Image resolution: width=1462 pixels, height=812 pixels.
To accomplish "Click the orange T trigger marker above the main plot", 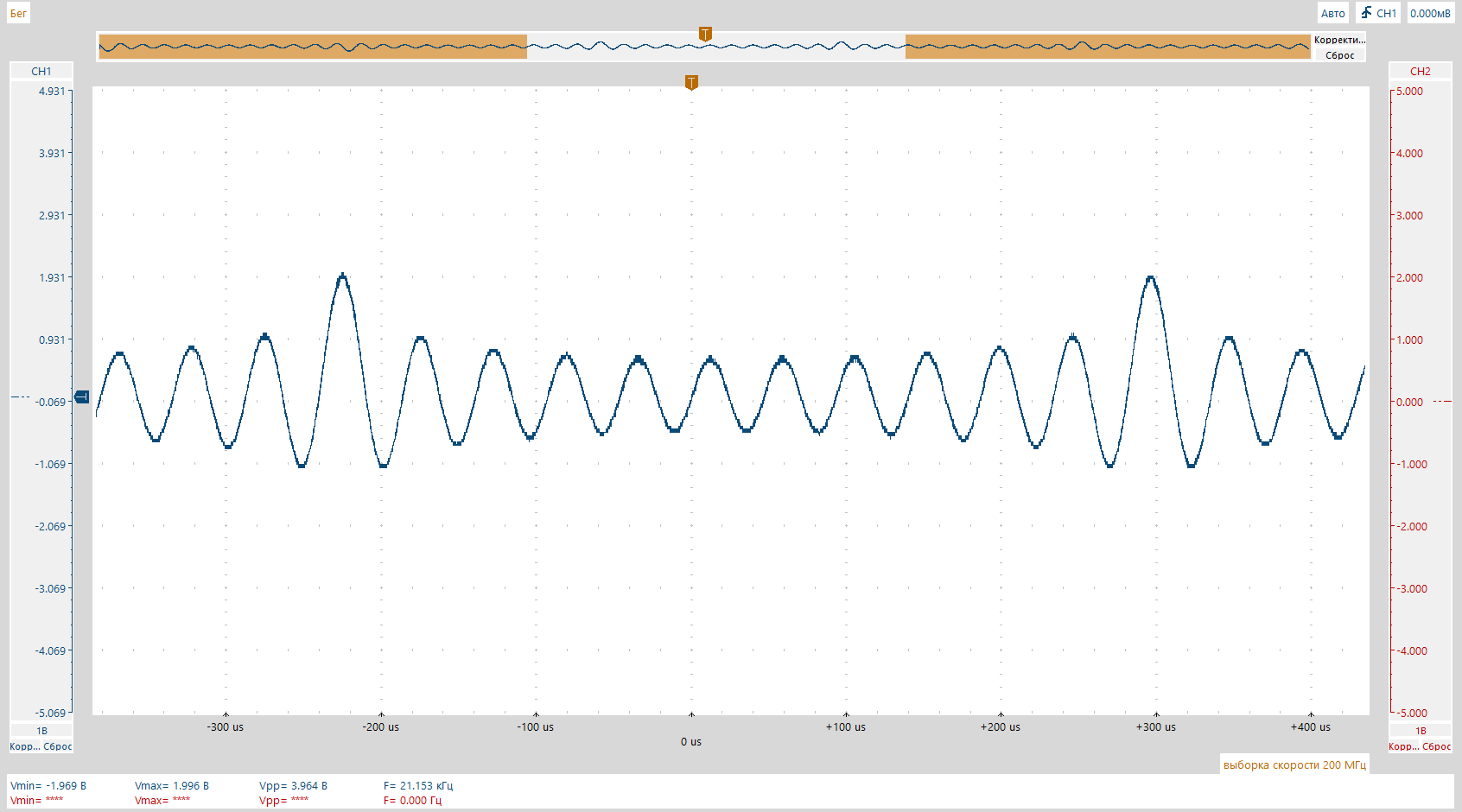I will [x=691, y=82].
